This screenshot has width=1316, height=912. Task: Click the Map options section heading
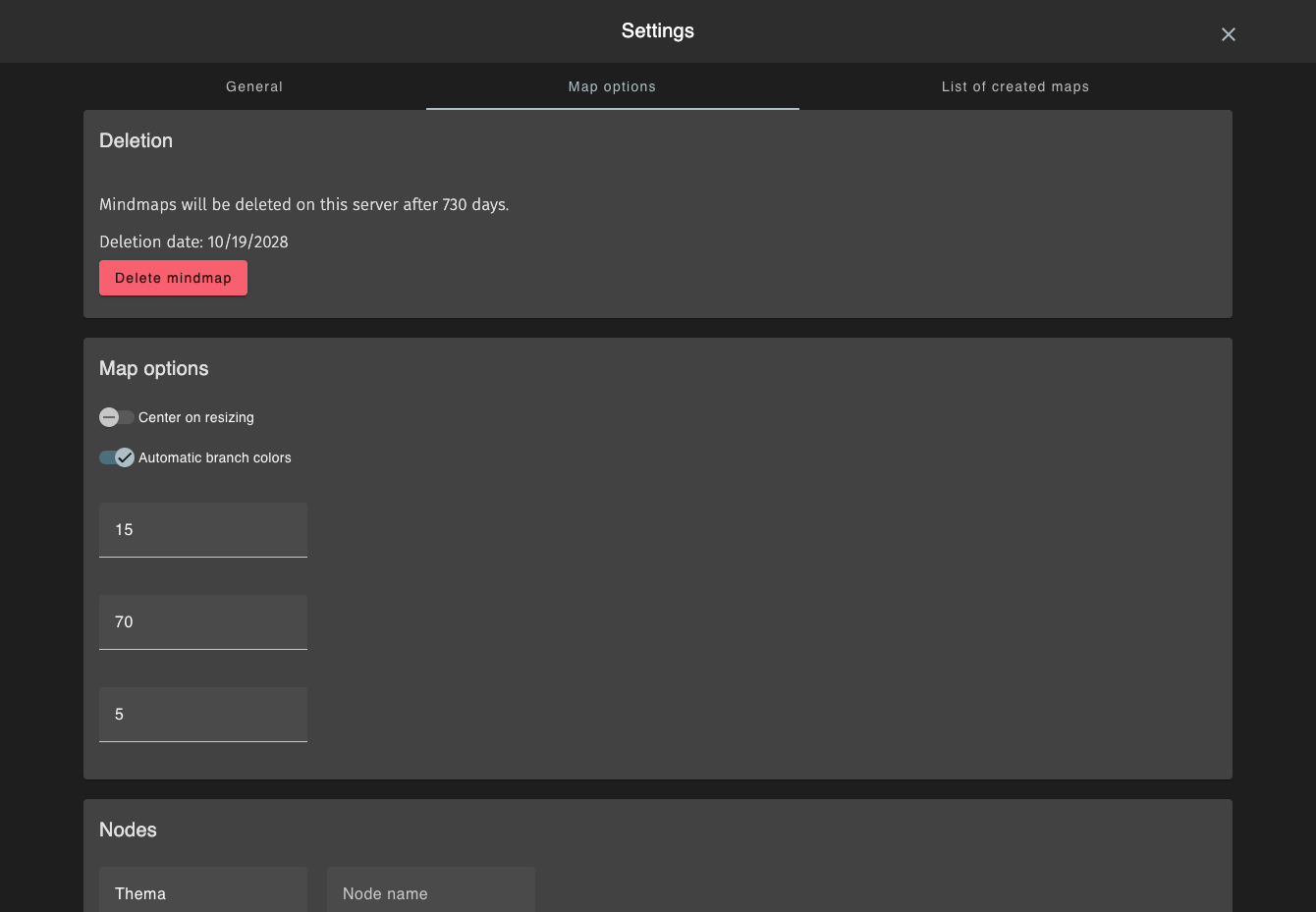(154, 368)
